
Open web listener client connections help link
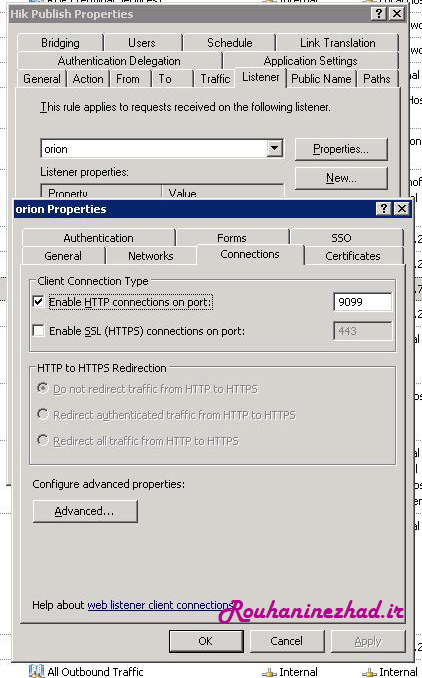pos(161,604)
